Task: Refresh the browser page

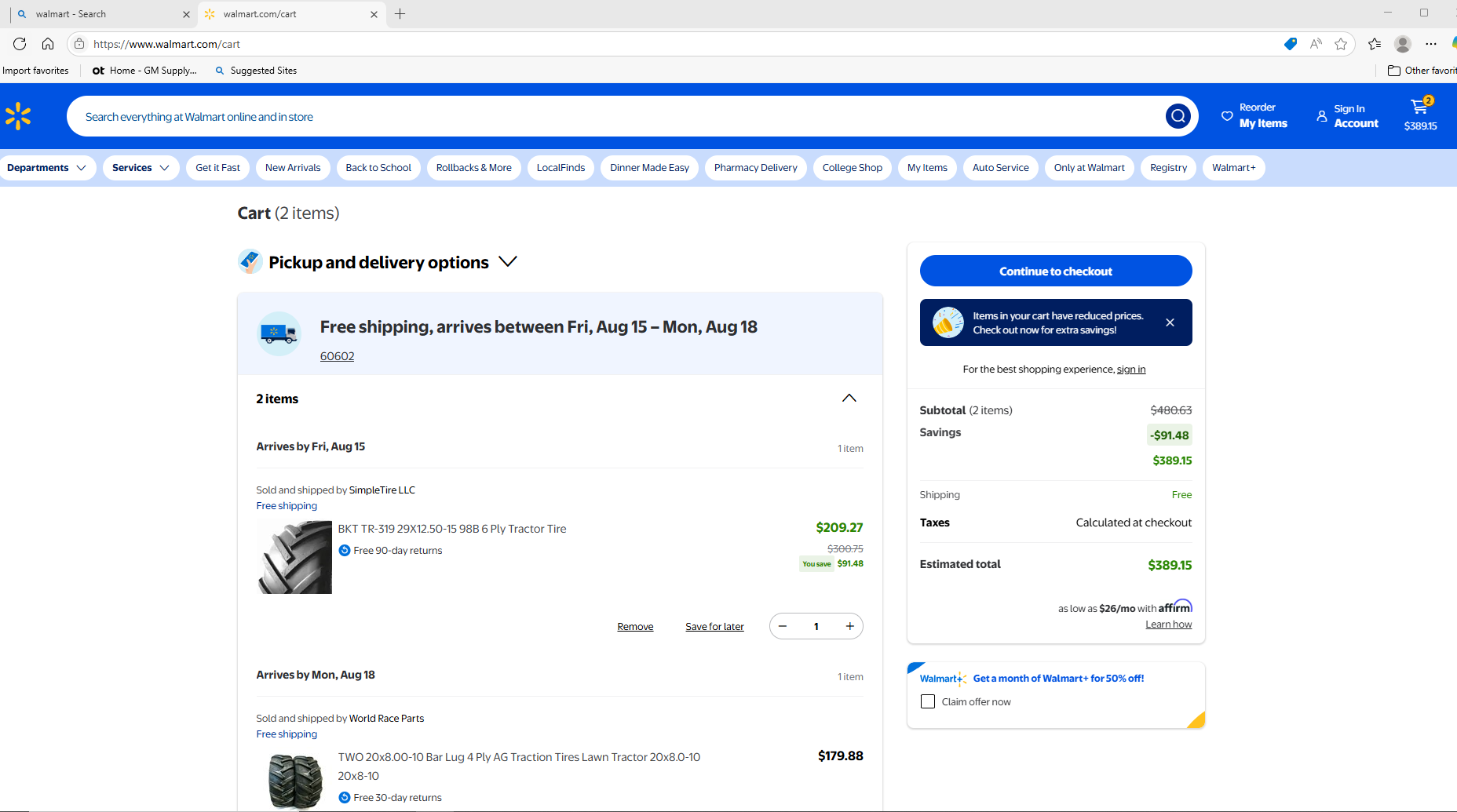Action: (x=20, y=44)
